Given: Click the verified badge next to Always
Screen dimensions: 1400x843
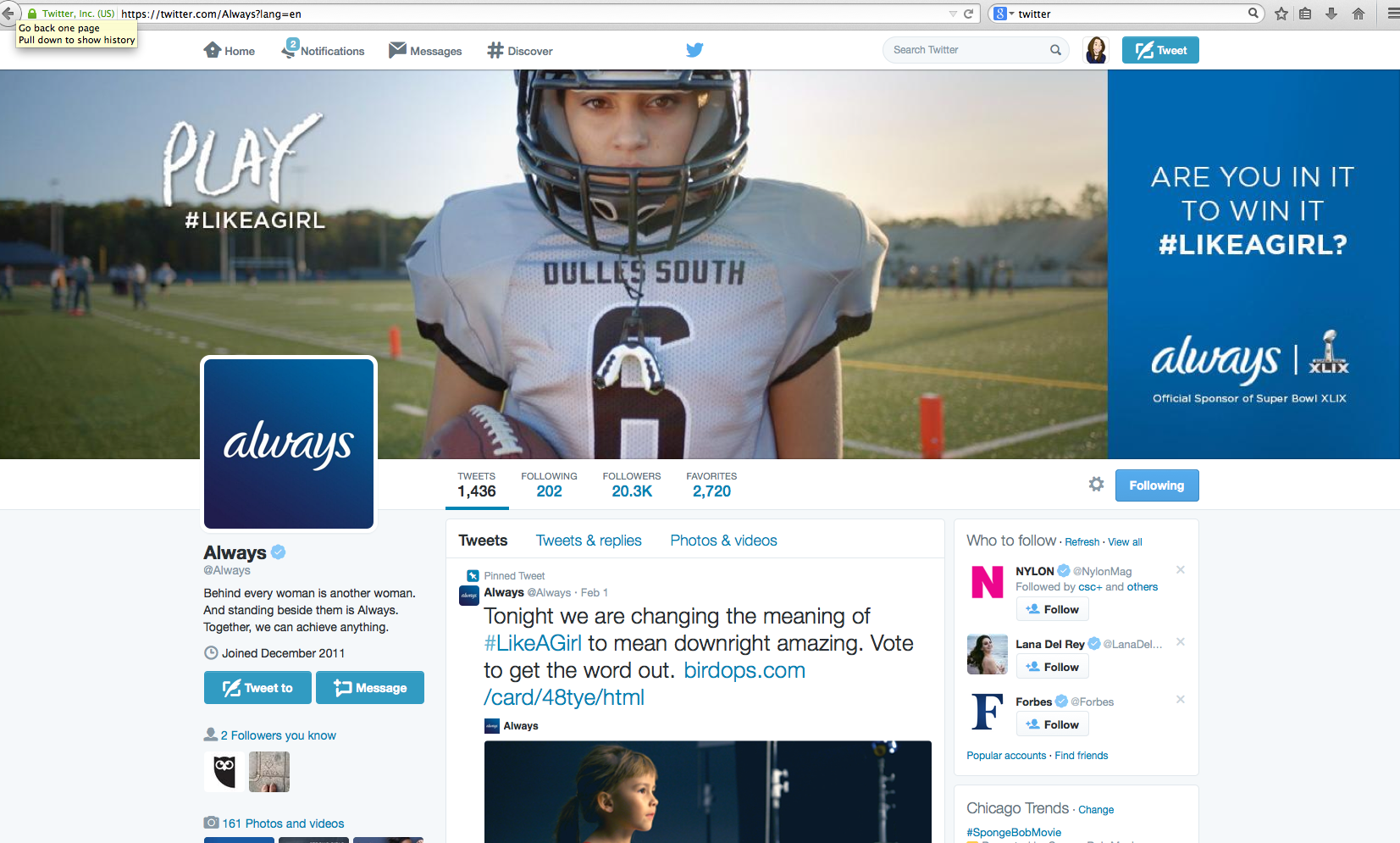Looking at the screenshot, I should [x=279, y=552].
